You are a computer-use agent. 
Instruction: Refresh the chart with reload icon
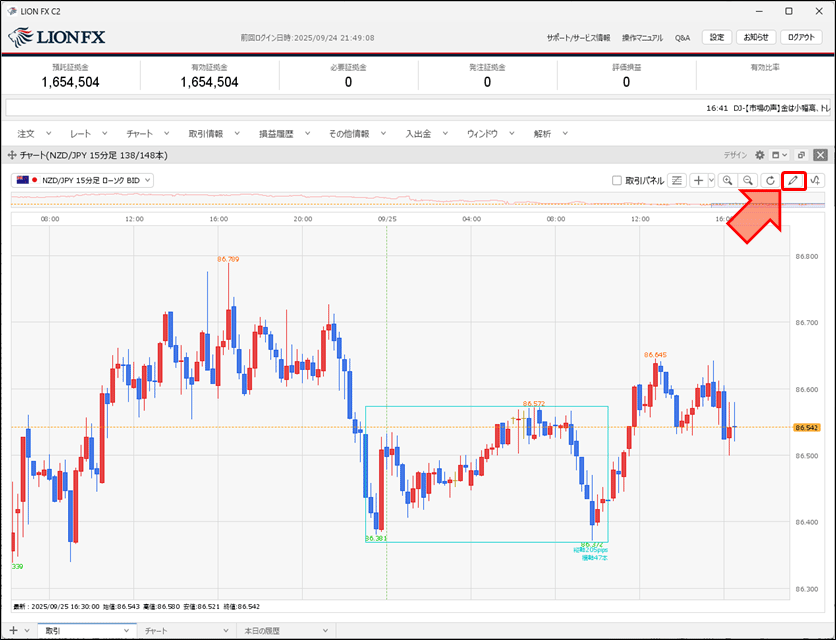769,180
